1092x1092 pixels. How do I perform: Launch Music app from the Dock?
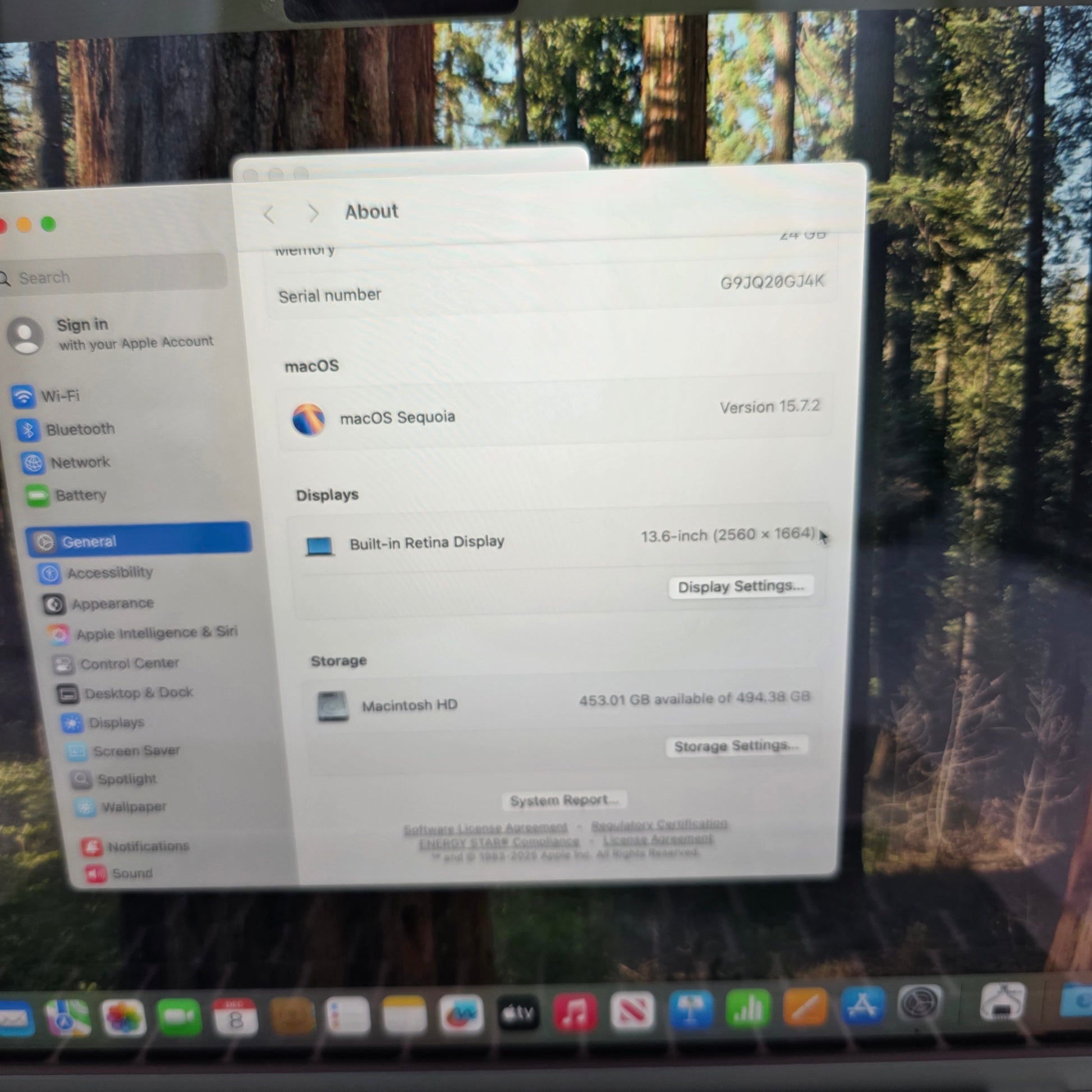(574, 1011)
